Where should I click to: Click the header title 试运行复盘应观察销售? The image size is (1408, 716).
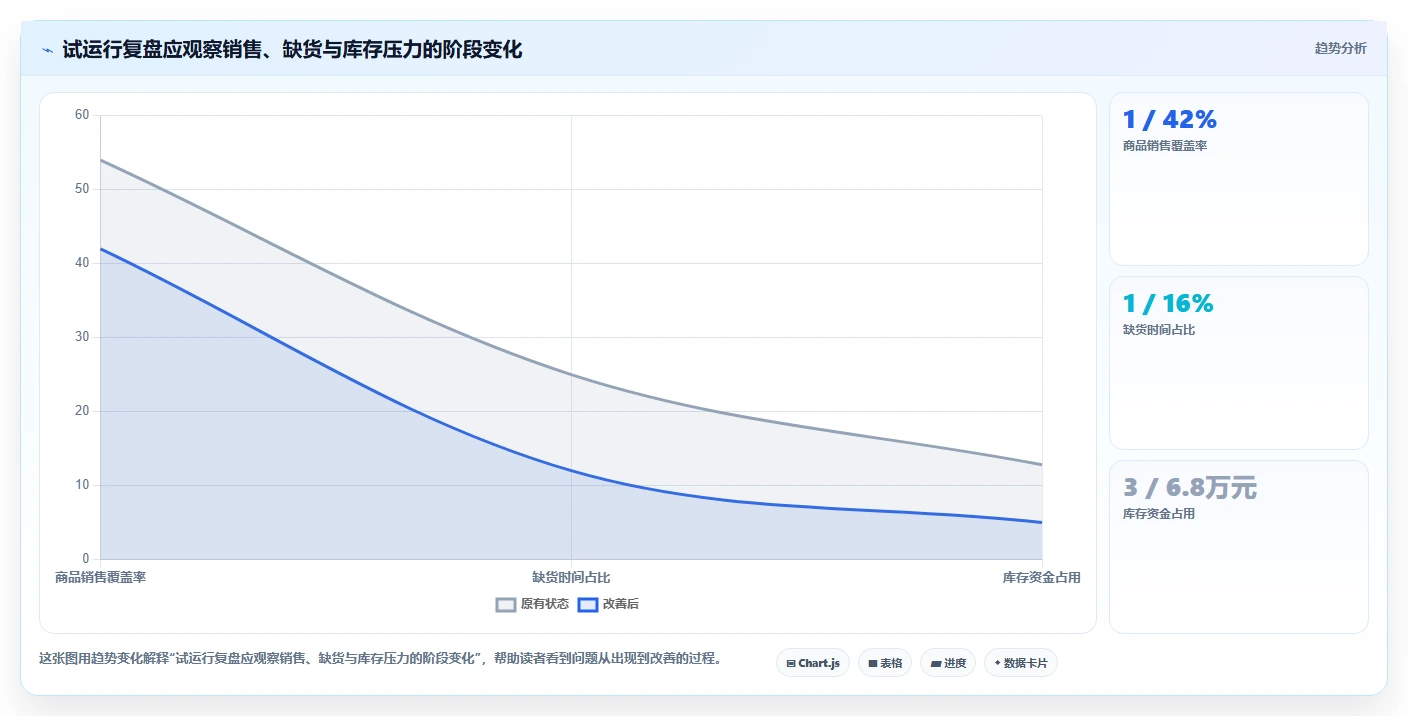click(x=292, y=49)
